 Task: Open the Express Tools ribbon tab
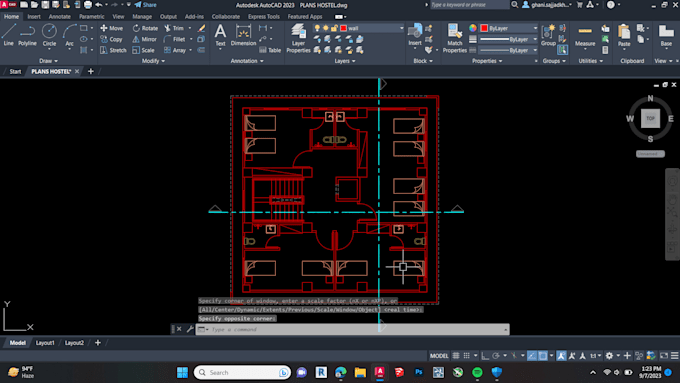coord(264,16)
